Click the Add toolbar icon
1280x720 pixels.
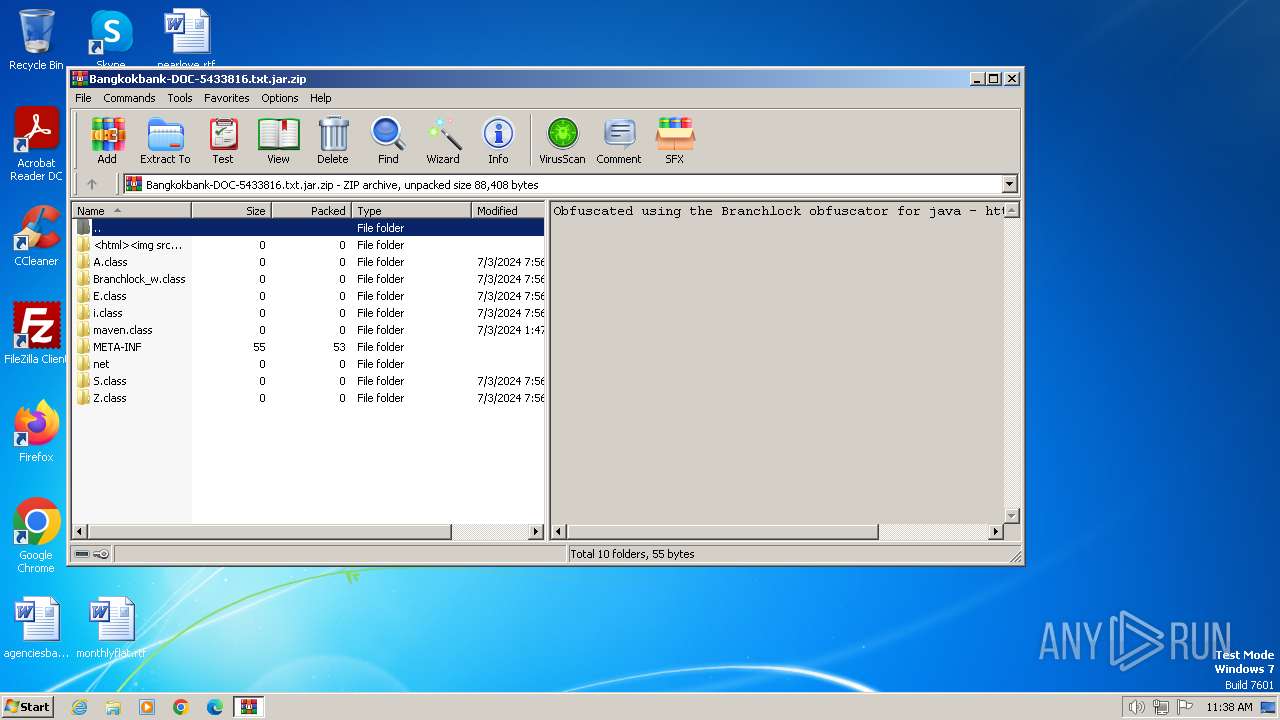[107, 141]
